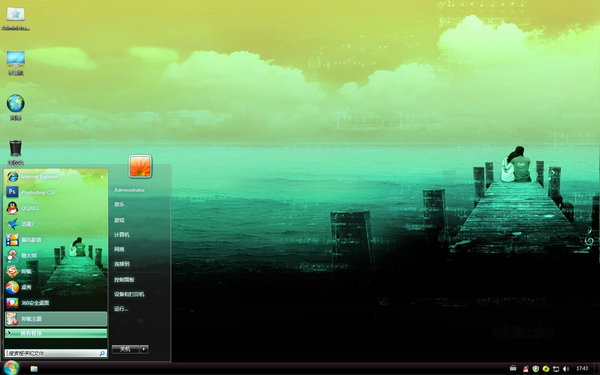Select 计算机 in the Start menu
The width and height of the screenshot is (600, 375).
tap(122, 235)
